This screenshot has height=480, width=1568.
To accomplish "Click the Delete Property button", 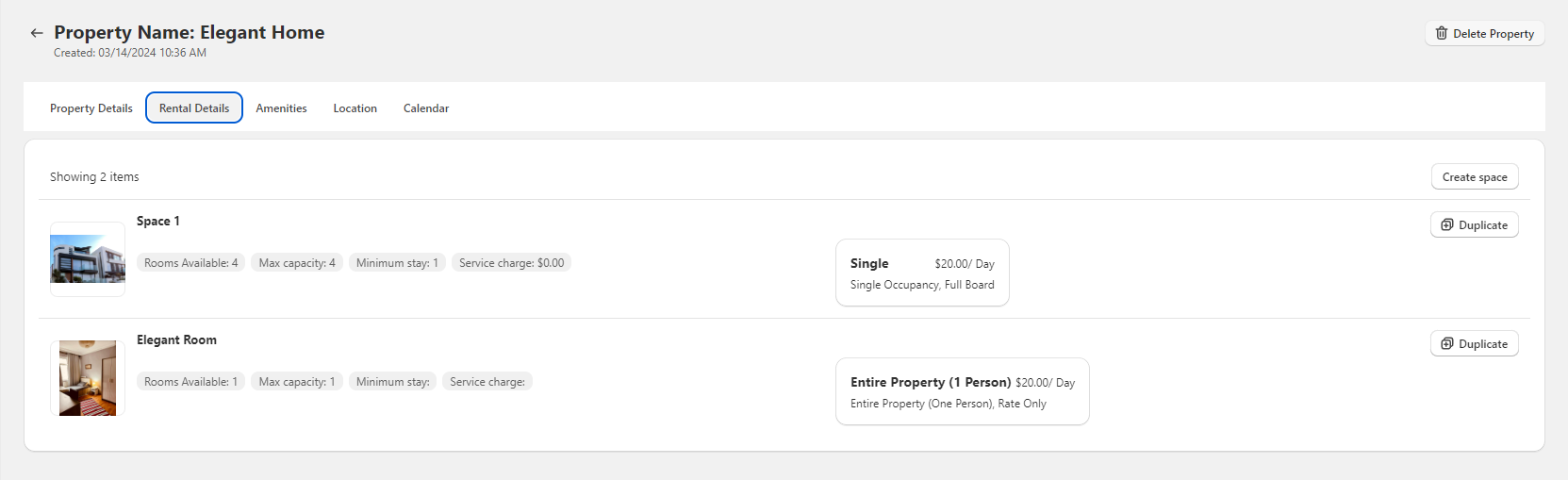I will coord(1485,33).
